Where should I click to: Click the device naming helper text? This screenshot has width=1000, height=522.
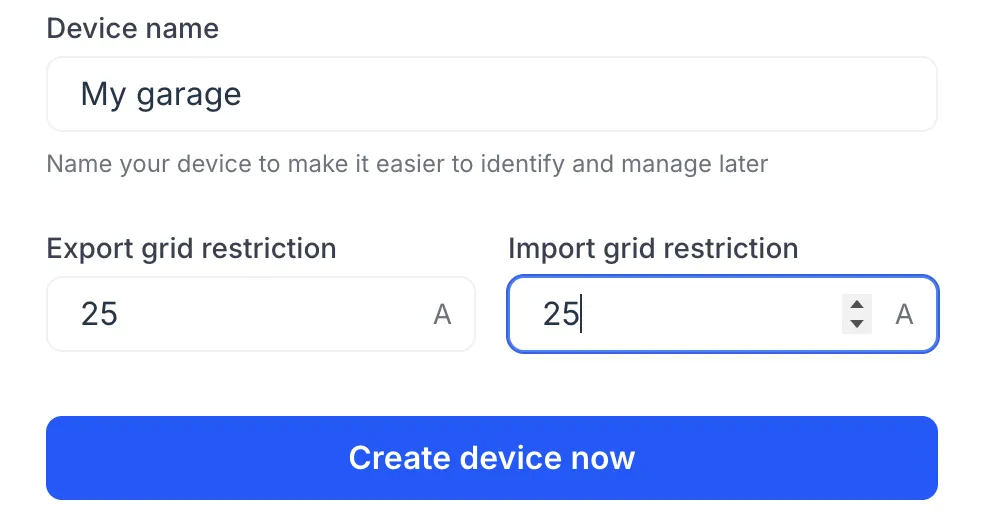pos(407,163)
